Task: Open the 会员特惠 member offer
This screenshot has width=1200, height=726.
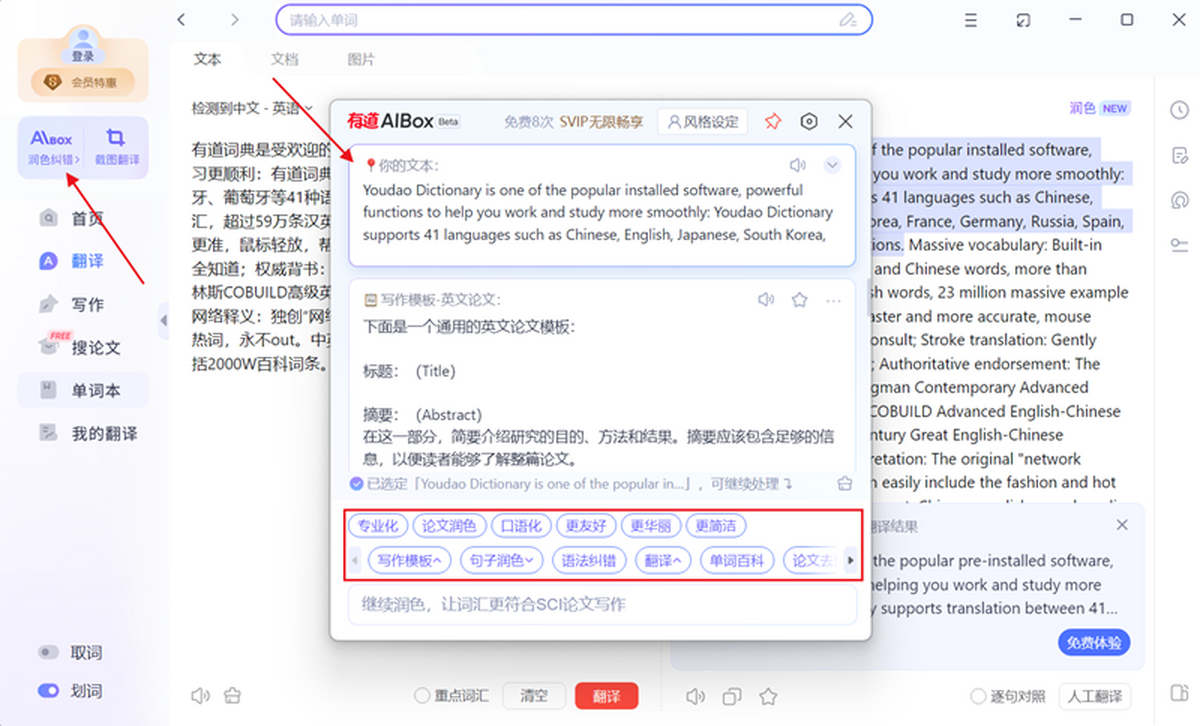Action: (82, 83)
